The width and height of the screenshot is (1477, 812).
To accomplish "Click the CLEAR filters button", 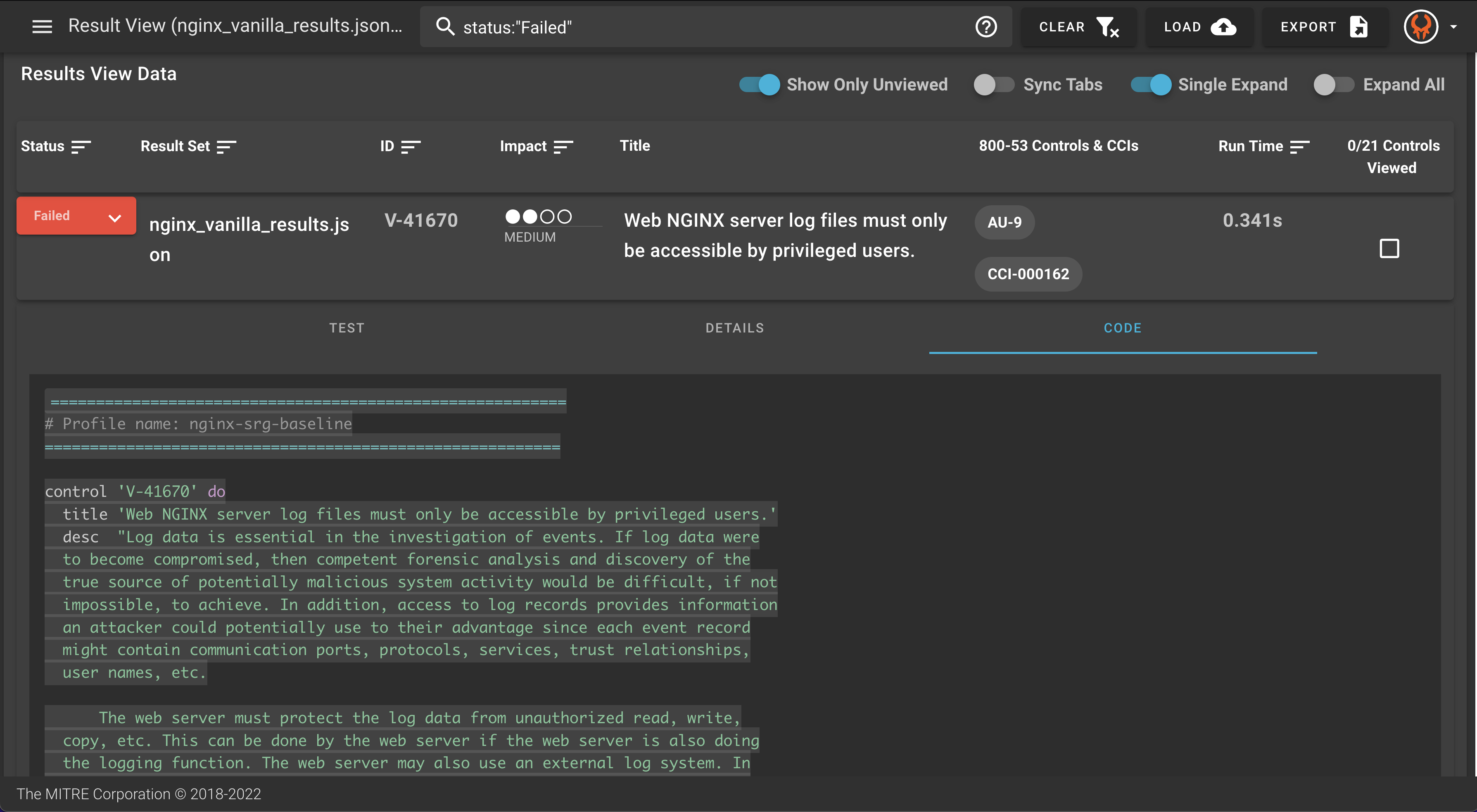I will click(1078, 26).
